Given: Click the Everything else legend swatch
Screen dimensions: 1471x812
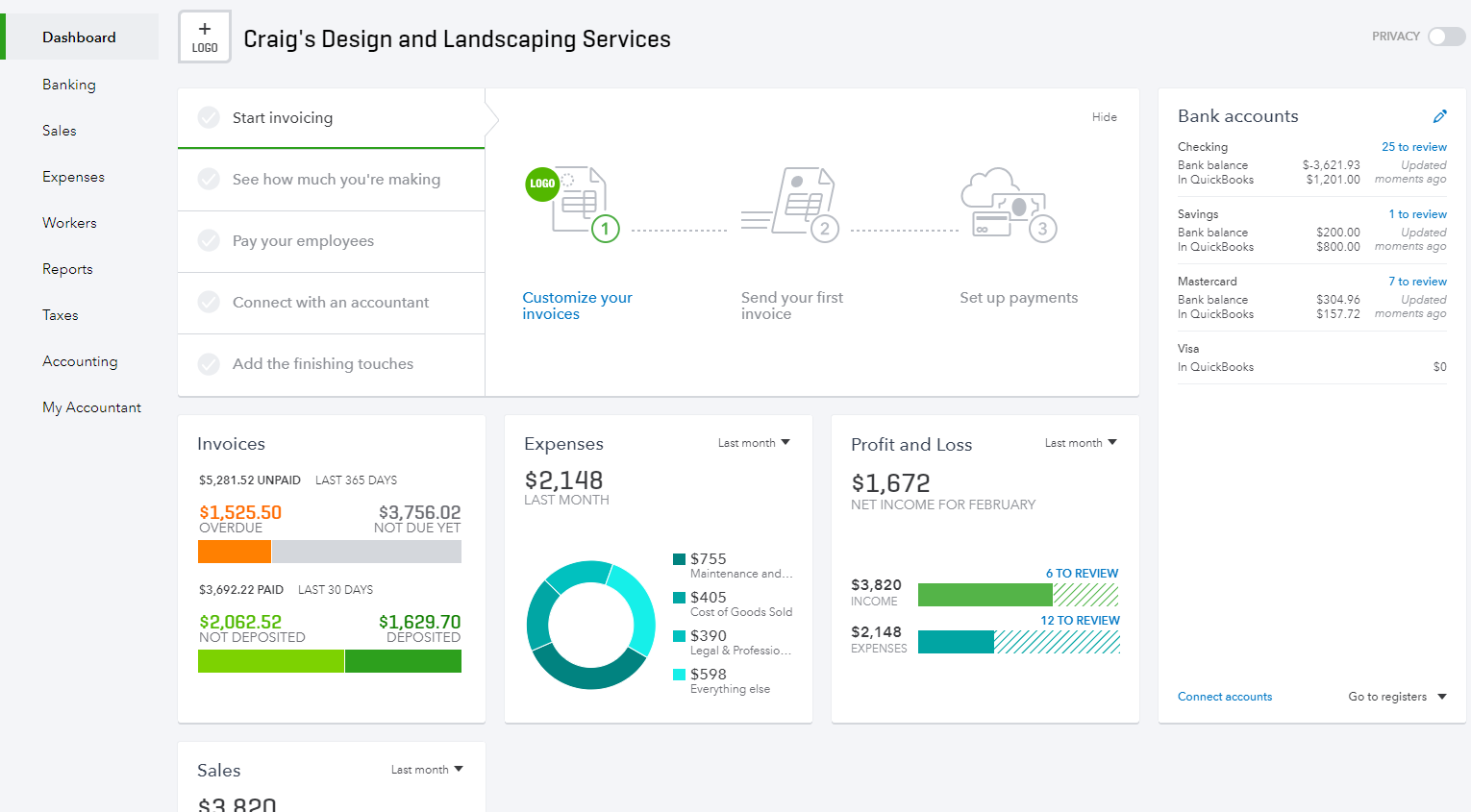Looking at the screenshot, I should [x=680, y=675].
